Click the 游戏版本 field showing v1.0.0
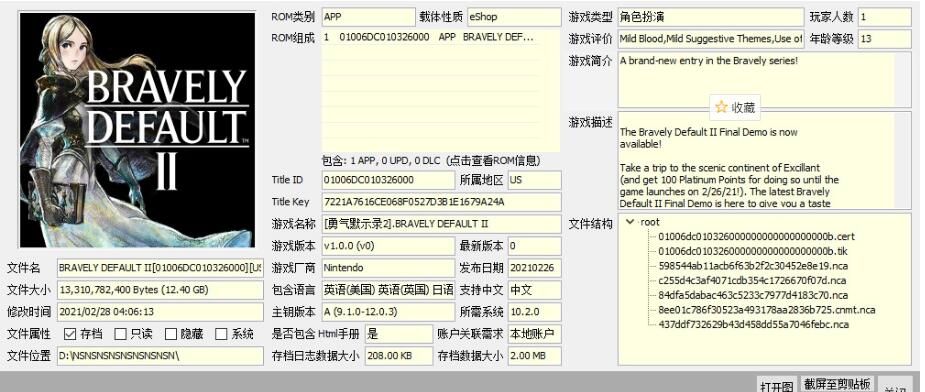Image resolution: width=925 pixels, height=392 pixels. click(x=388, y=246)
